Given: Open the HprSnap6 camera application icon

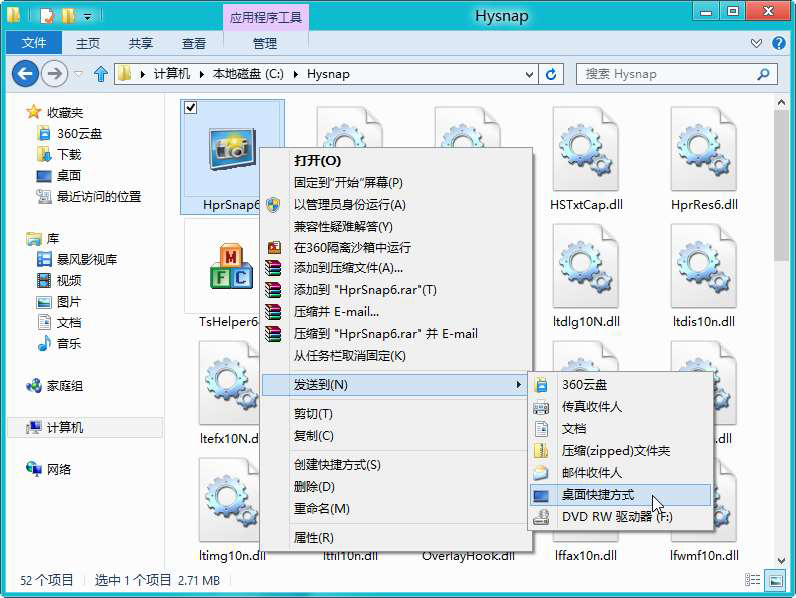Looking at the screenshot, I should [233, 149].
